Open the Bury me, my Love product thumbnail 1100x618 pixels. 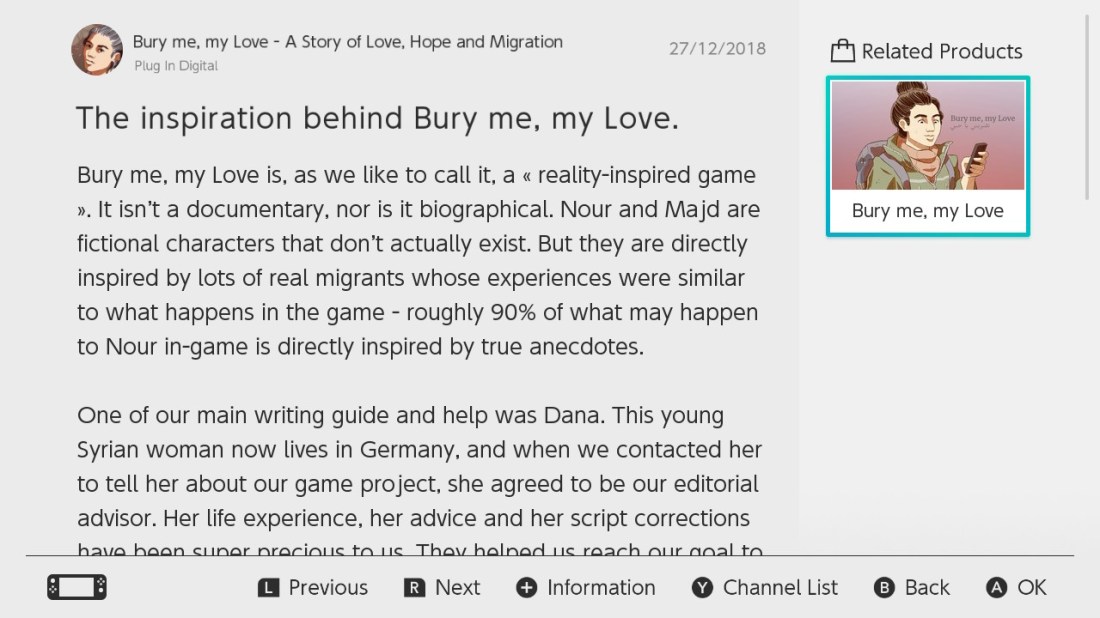pos(927,136)
